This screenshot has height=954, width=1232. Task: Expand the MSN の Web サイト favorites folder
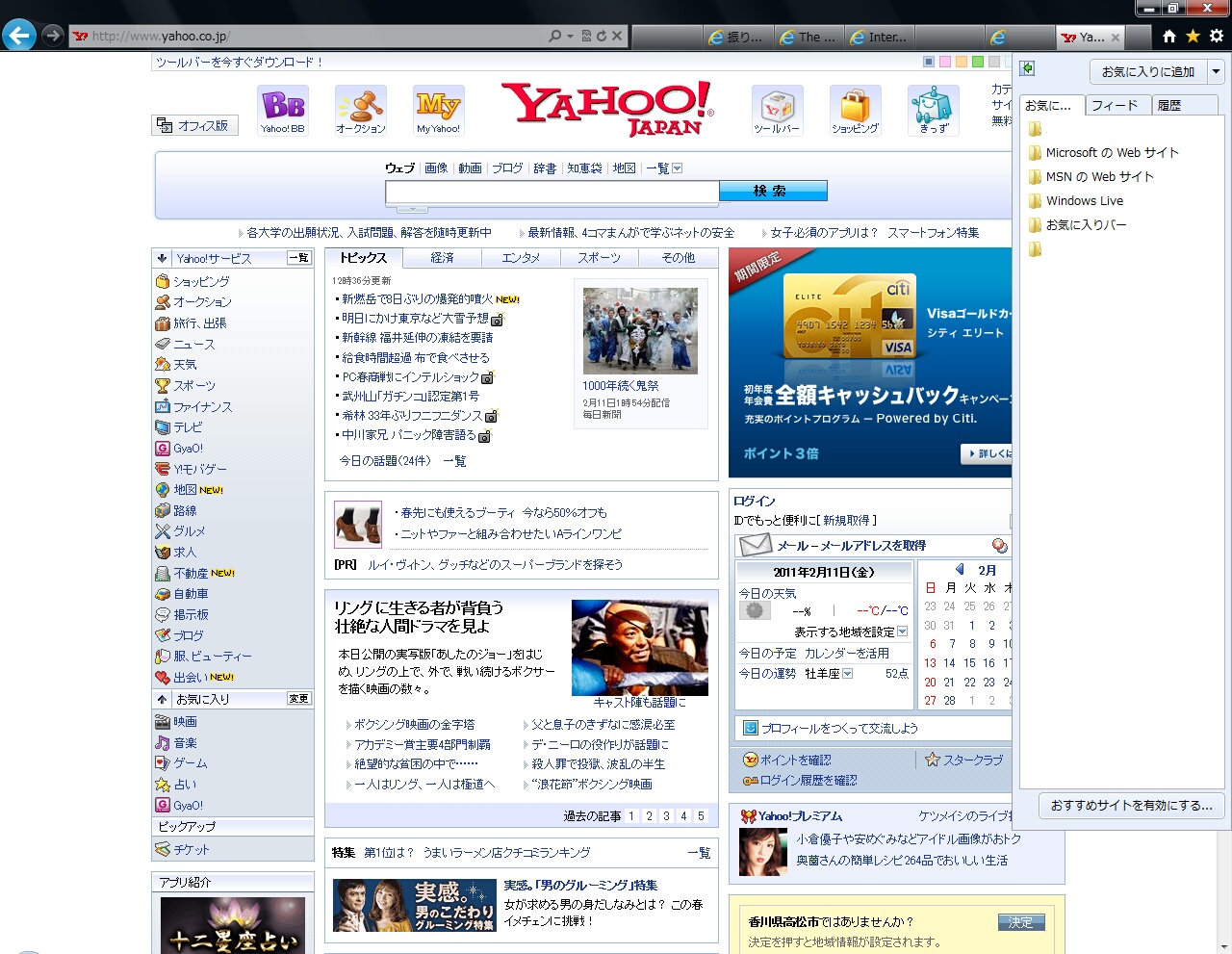click(1090, 177)
